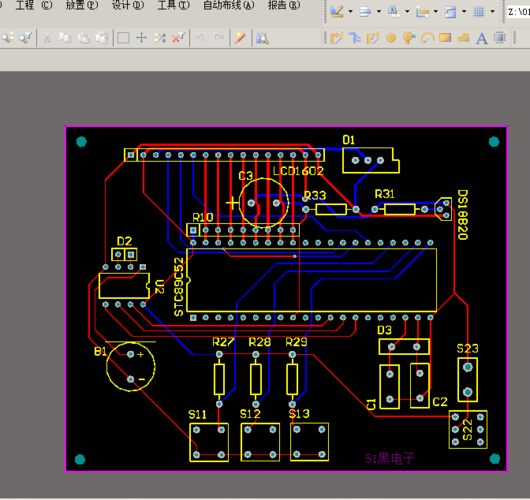
Task: Select the LCD1602 designator text
Action: [298, 171]
